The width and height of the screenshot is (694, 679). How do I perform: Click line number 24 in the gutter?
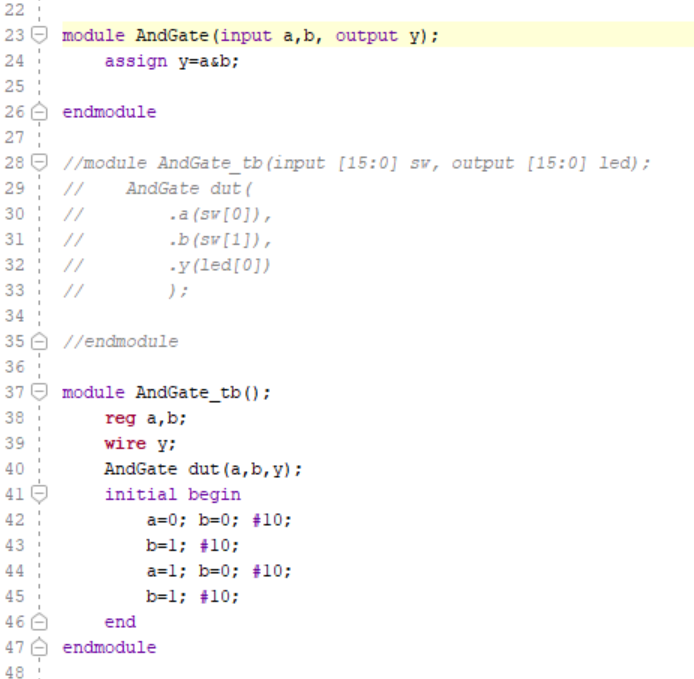14,61
